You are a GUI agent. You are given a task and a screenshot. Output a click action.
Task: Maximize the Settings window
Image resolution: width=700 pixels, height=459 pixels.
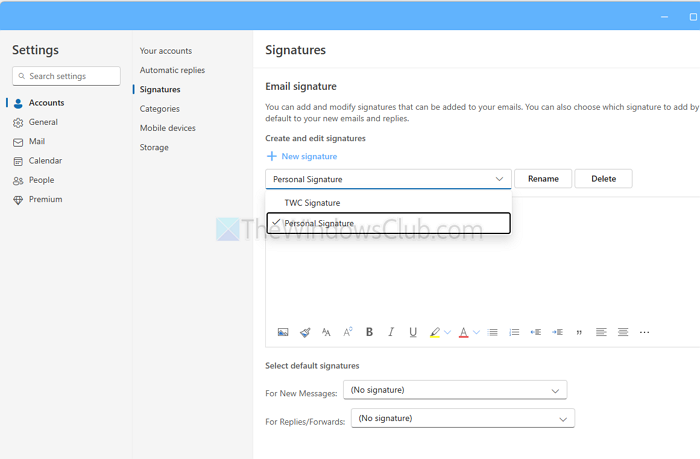[693, 17]
